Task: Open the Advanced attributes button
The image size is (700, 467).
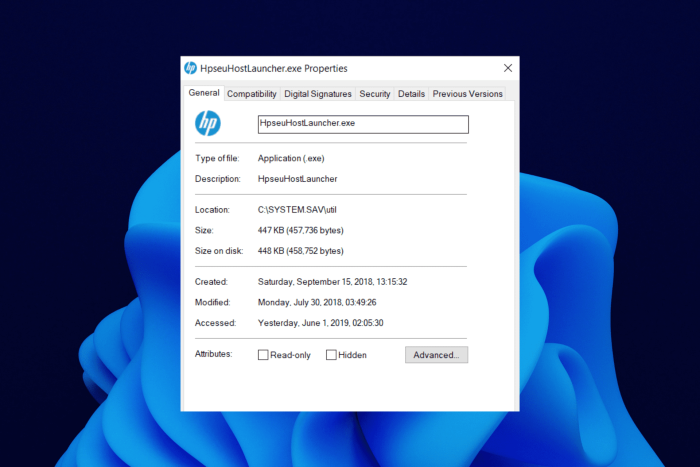Action: [436, 355]
